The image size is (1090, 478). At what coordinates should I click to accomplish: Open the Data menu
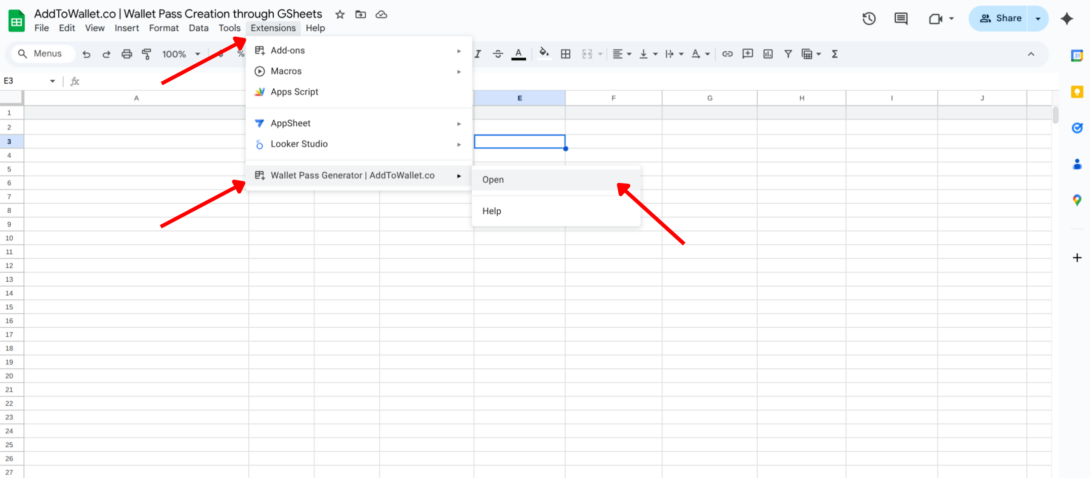(x=198, y=28)
